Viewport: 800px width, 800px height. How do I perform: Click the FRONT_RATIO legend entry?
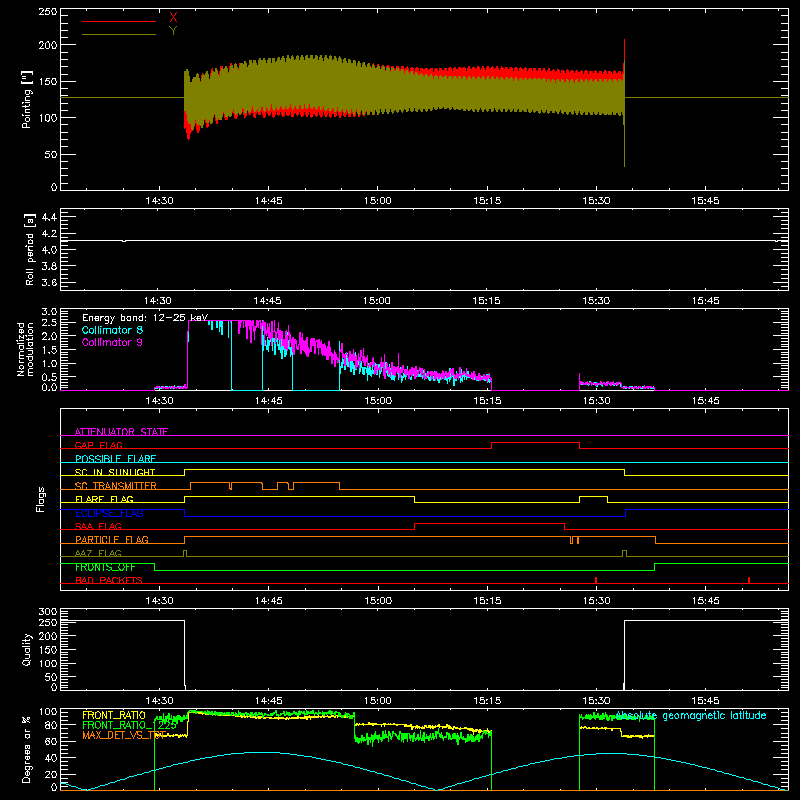tap(114, 715)
